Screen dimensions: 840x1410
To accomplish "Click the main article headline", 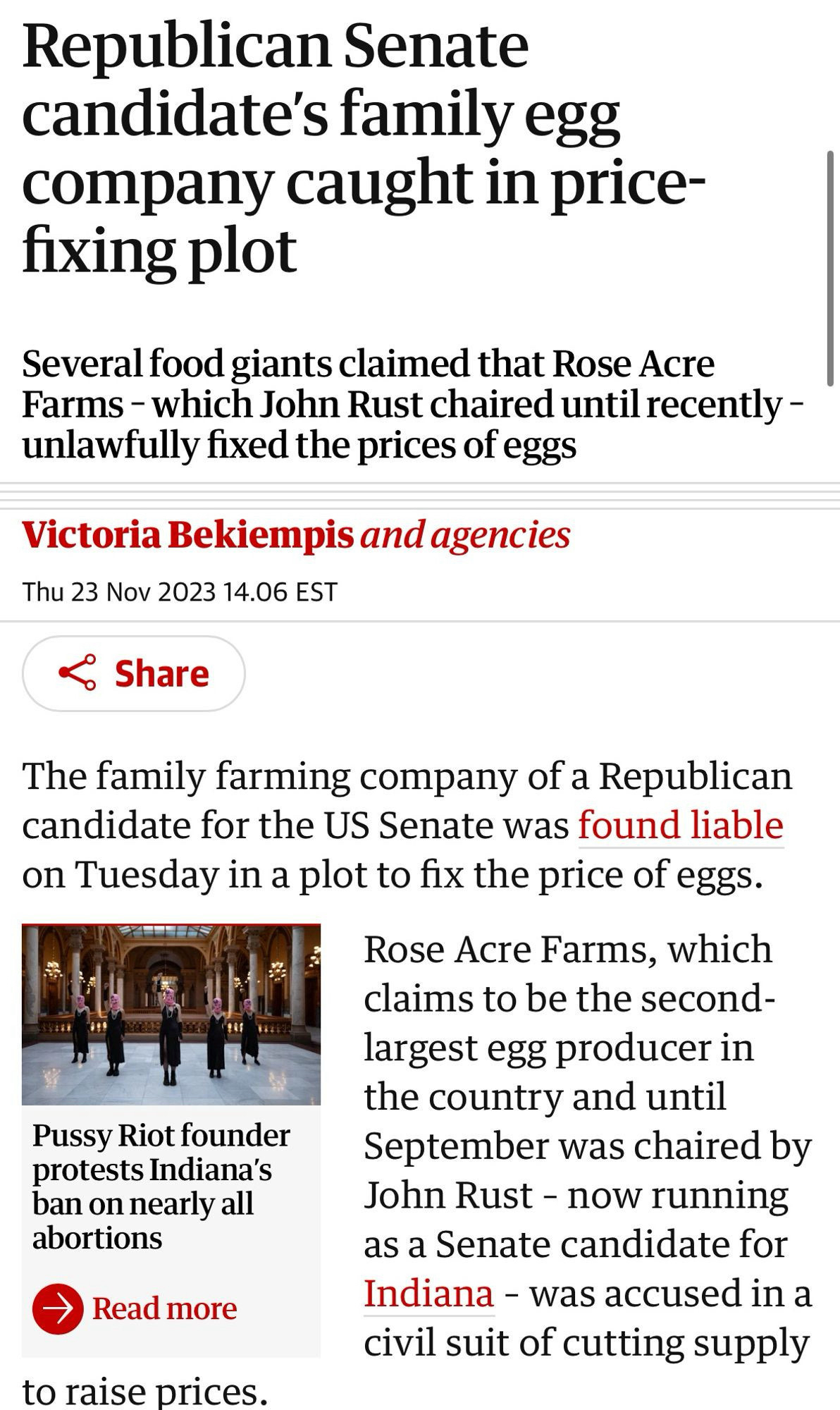I will coord(363,148).
